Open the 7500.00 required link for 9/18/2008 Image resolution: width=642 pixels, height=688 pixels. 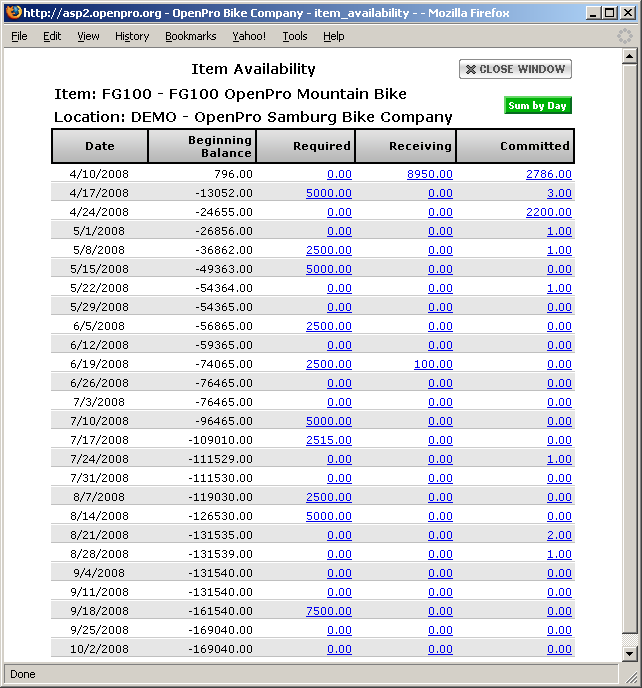point(329,611)
